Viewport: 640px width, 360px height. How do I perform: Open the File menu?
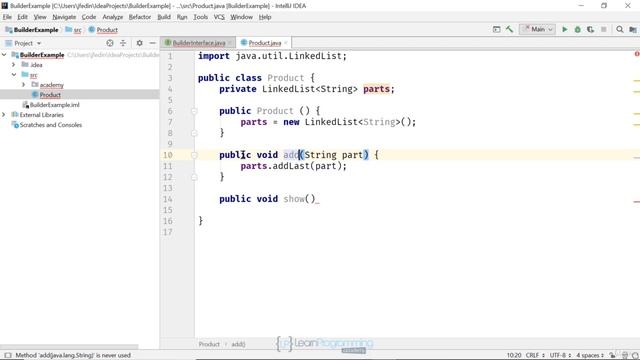[7, 17]
